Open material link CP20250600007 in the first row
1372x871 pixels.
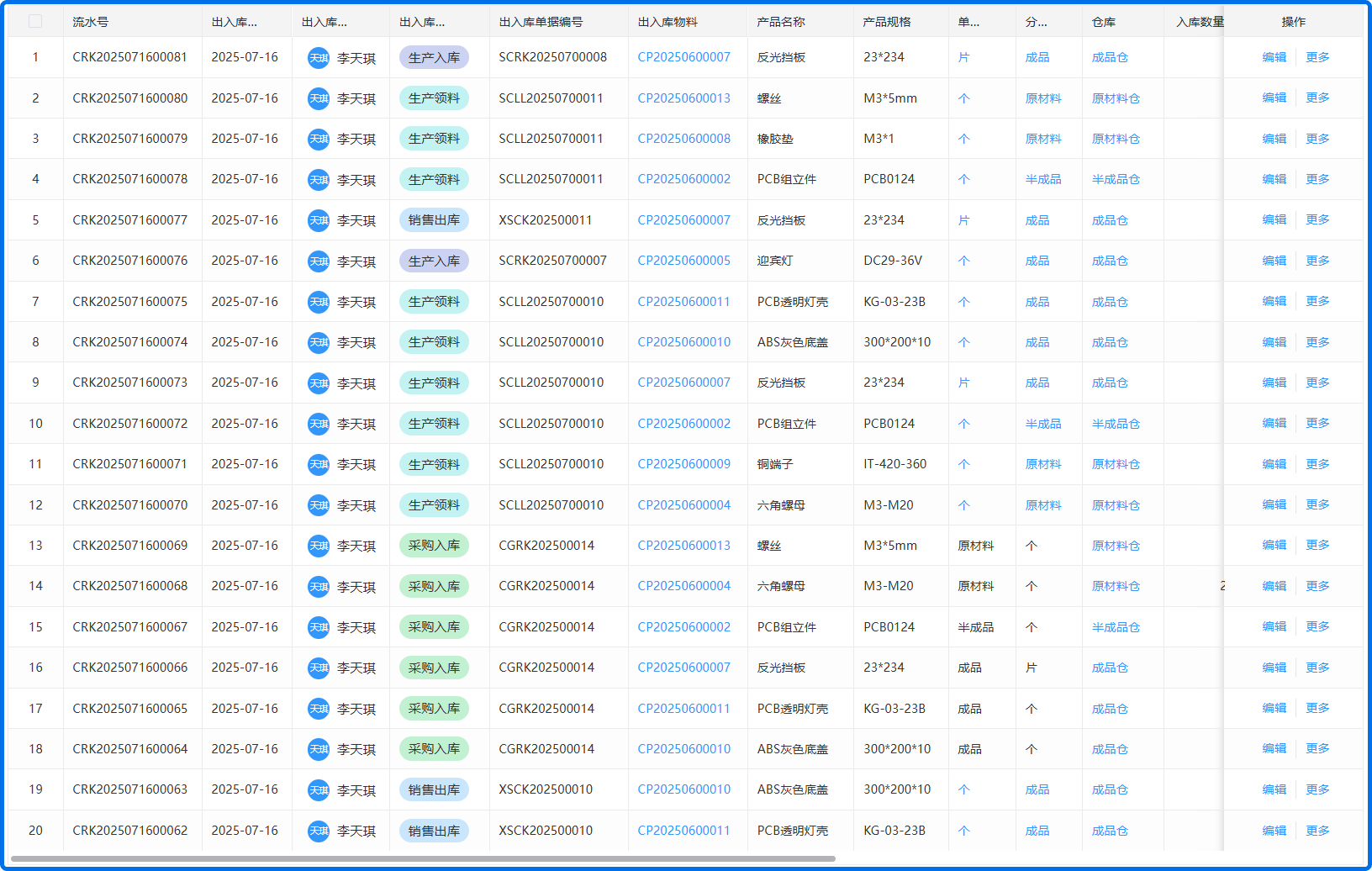683,57
